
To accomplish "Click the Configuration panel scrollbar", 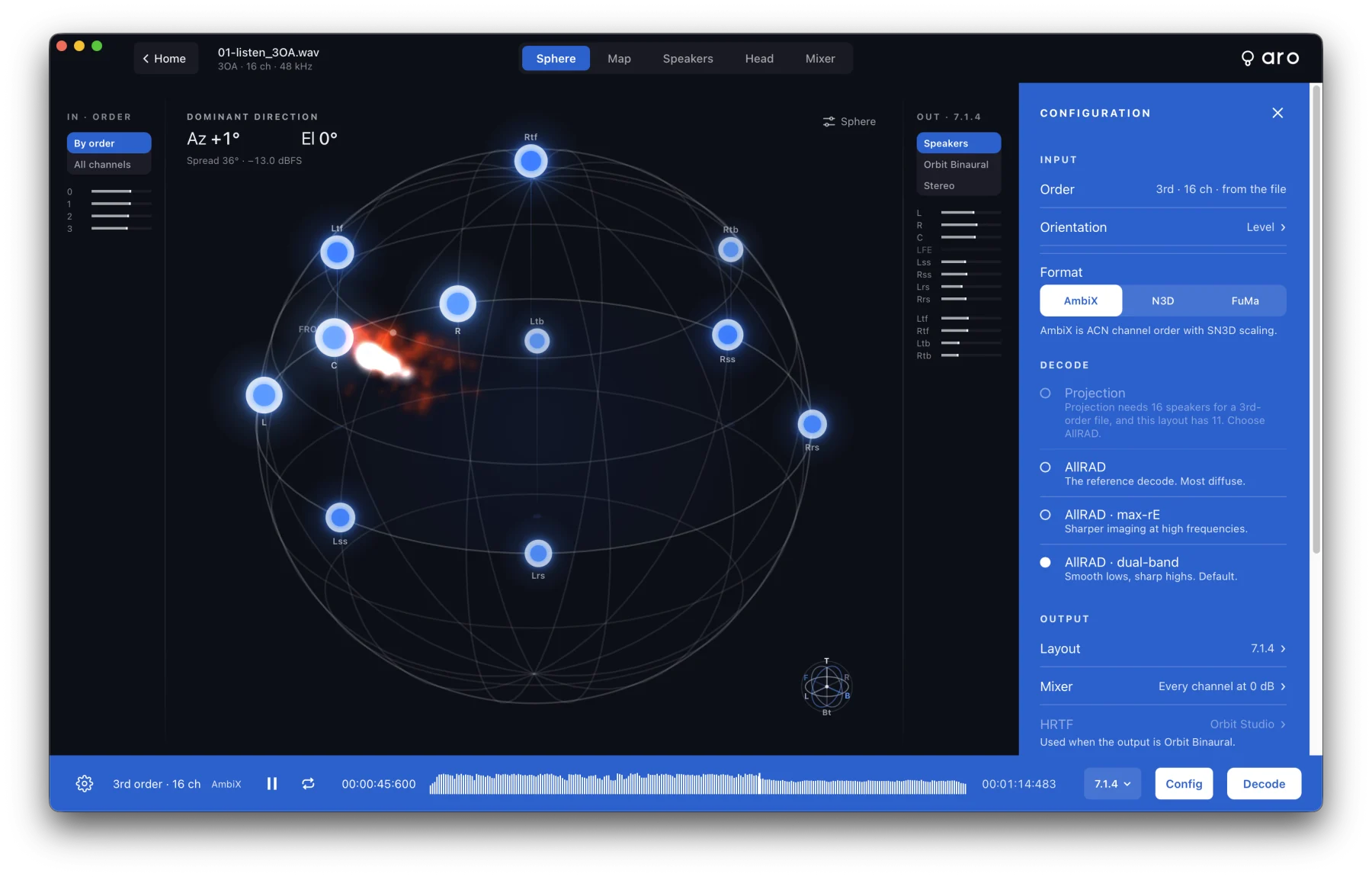I will pyautogui.click(x=1316, y=319).
